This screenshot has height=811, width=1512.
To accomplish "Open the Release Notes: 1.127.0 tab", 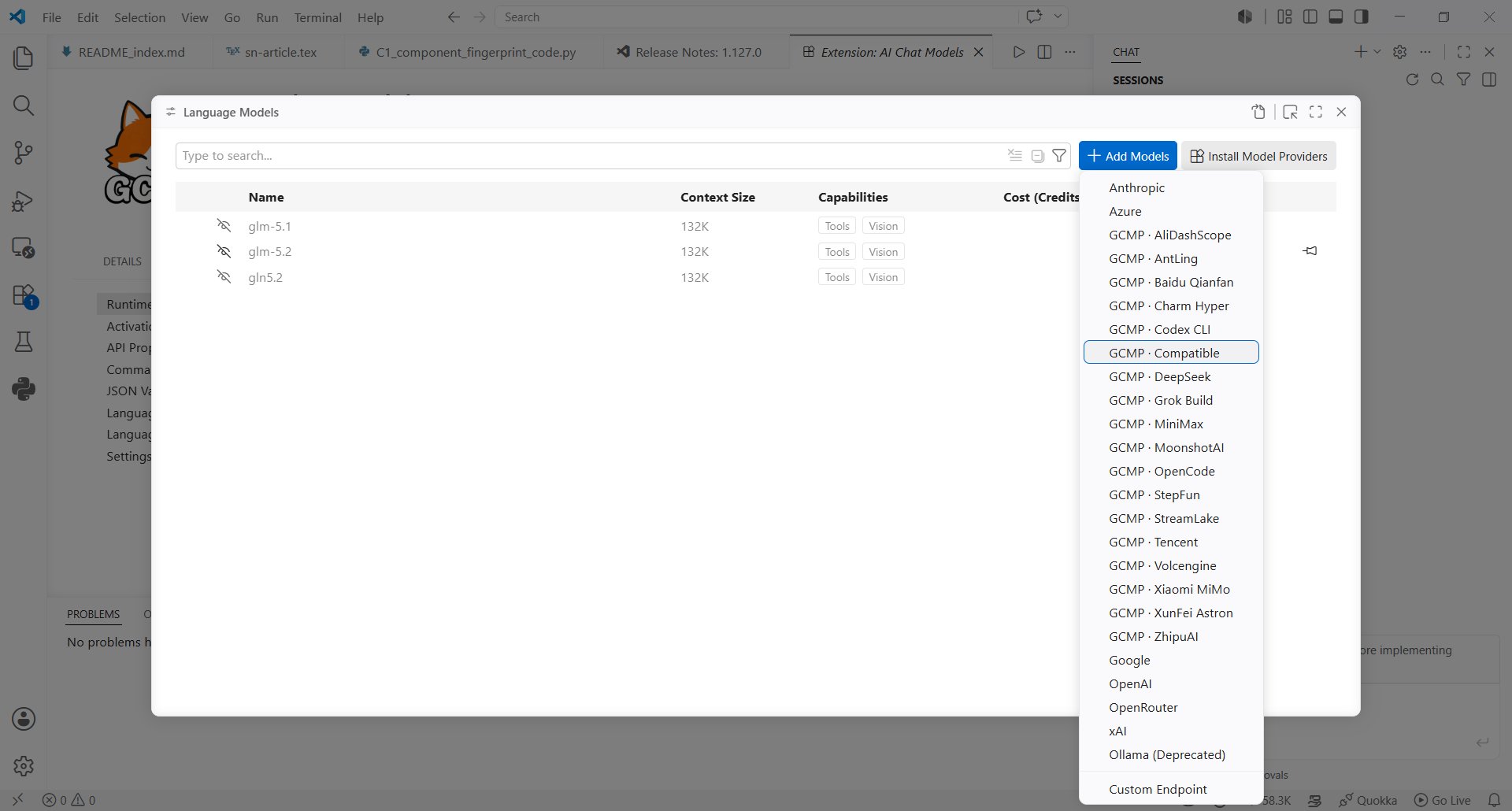I will tap(698, 52).
